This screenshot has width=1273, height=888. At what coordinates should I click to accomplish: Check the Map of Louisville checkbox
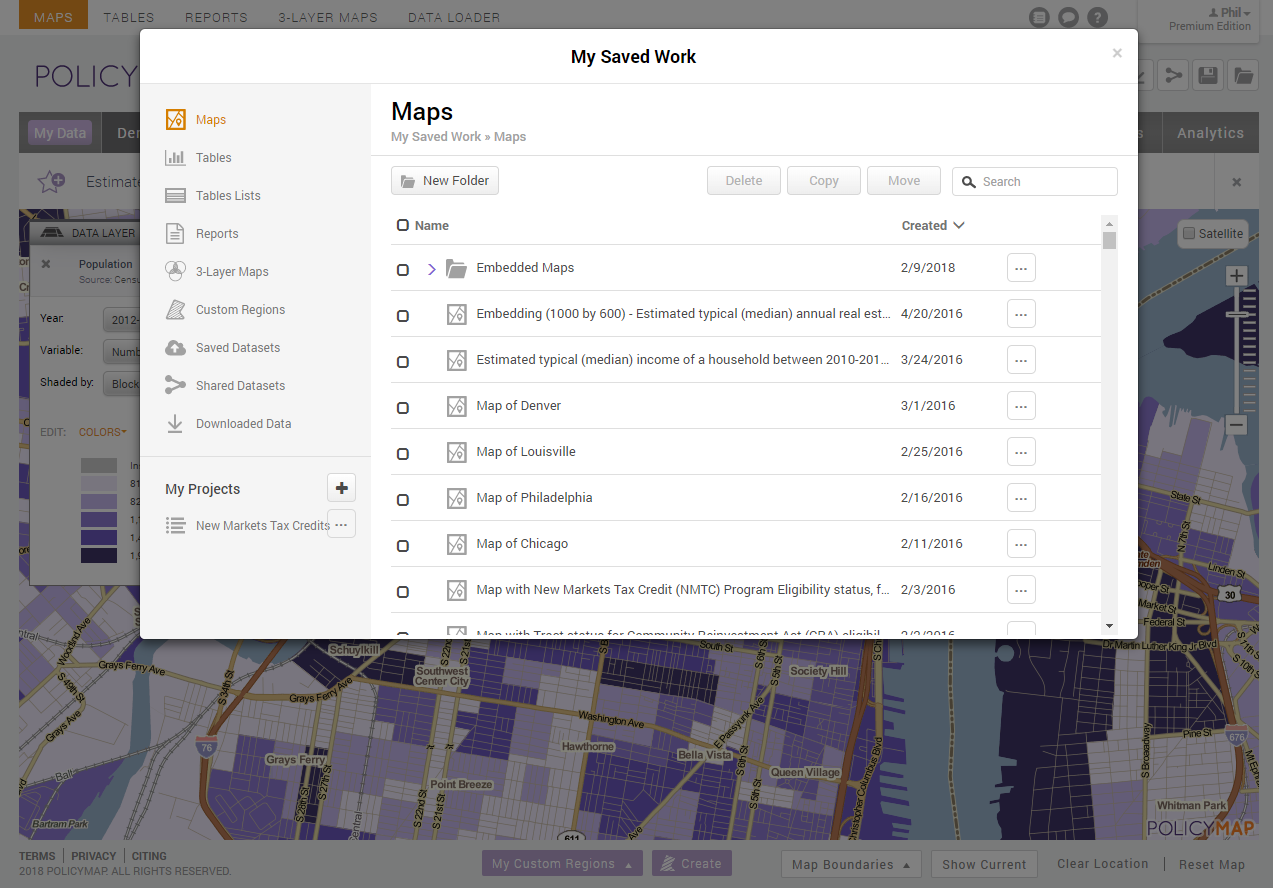tap(403, 454)
